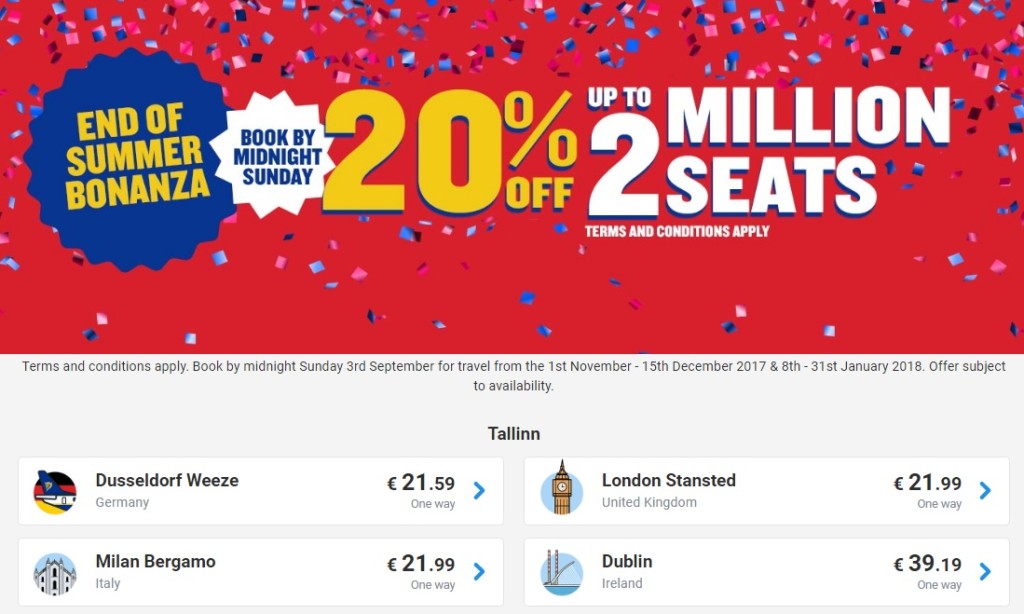Screen dimensions: 1024x614
Task: Click the Dublin bridge icon
Action: click(561, 572)
